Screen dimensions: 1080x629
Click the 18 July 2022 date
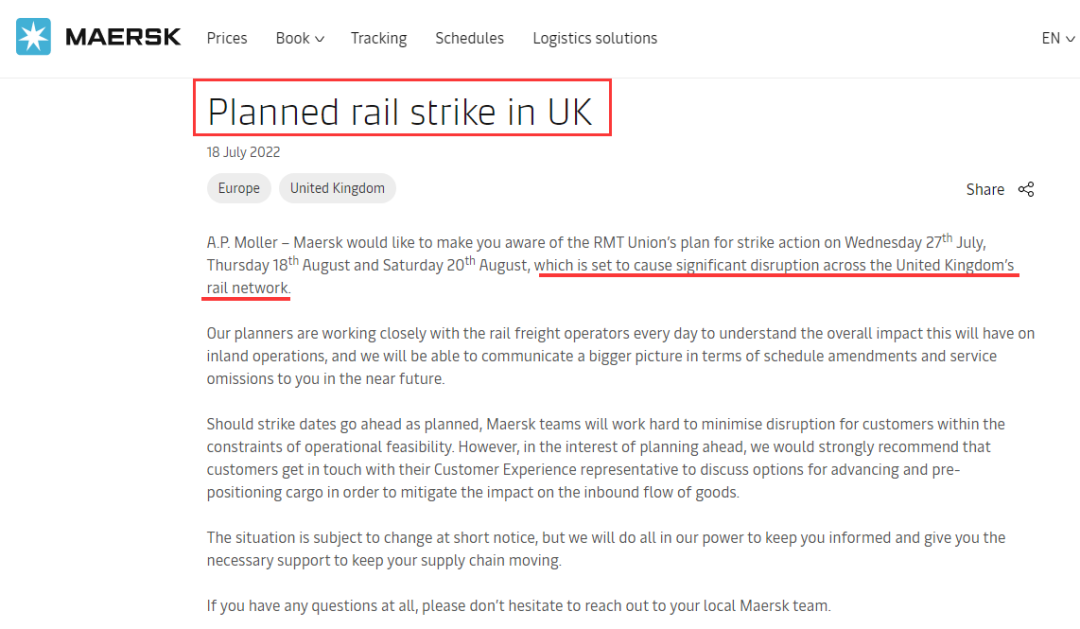point(243,152)
